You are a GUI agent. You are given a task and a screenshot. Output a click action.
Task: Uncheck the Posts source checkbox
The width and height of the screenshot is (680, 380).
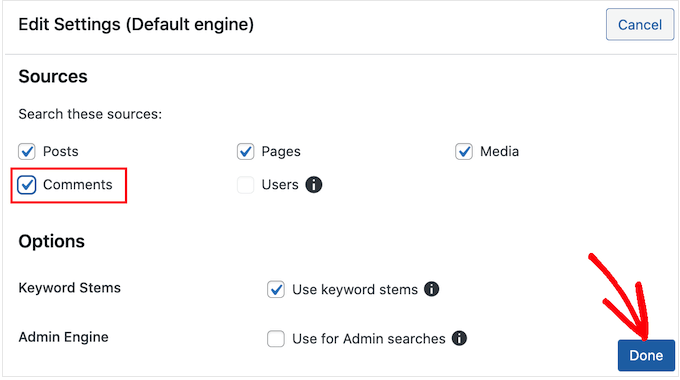tap(27, 152)
